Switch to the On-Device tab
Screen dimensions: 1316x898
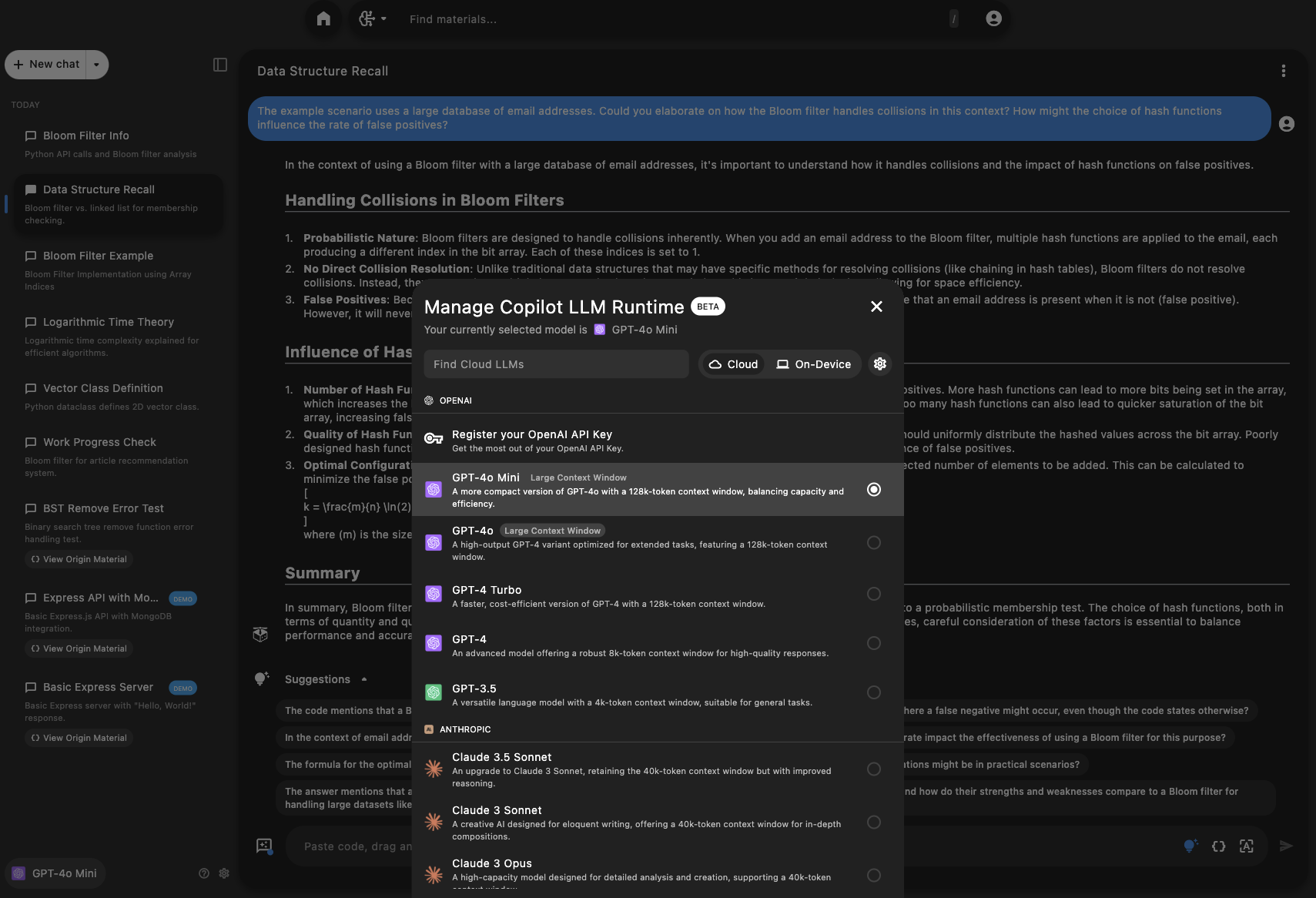[x=813, y=364]
